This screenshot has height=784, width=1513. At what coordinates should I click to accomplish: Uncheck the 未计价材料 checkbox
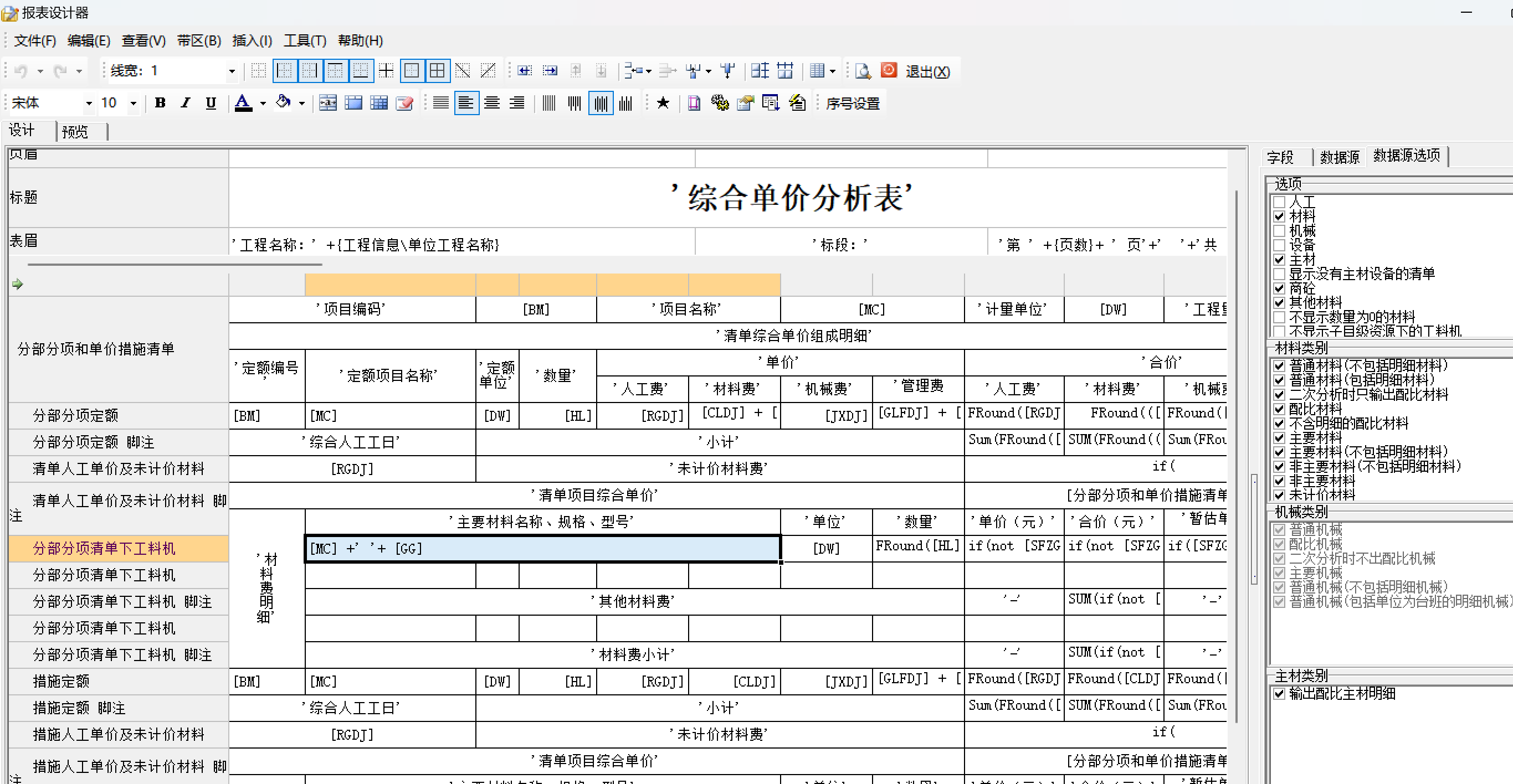pyautogui.click(x=1279, y=496)
